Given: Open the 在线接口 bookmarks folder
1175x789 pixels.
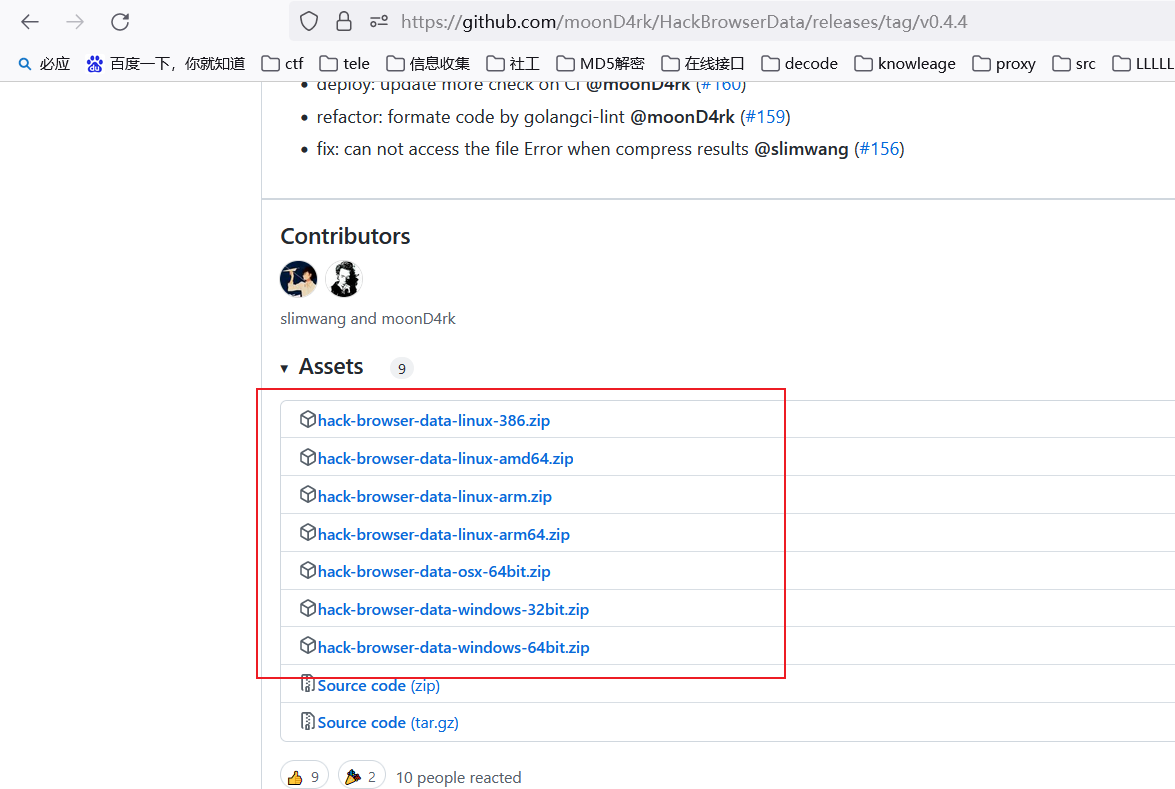Looking at the screenshot, I should [703, 64].
